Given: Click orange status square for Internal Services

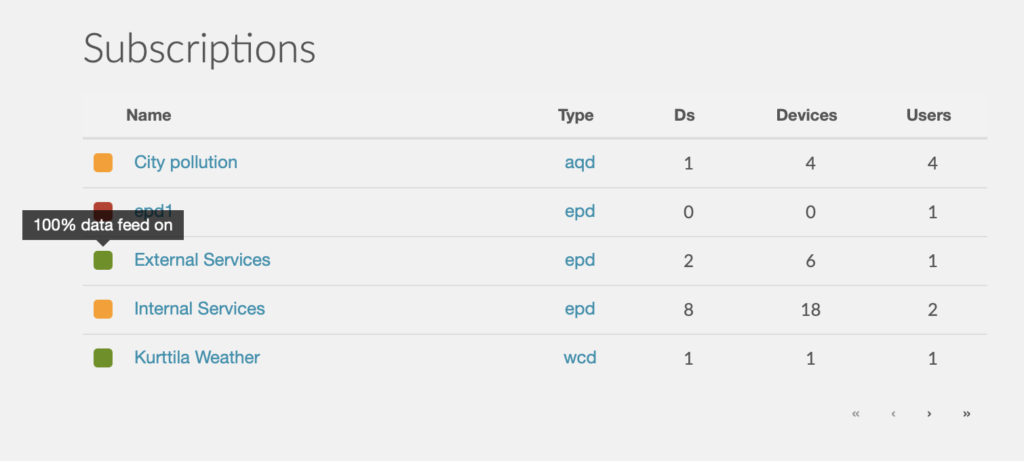Looking at the screenshot, I should 103,310.
